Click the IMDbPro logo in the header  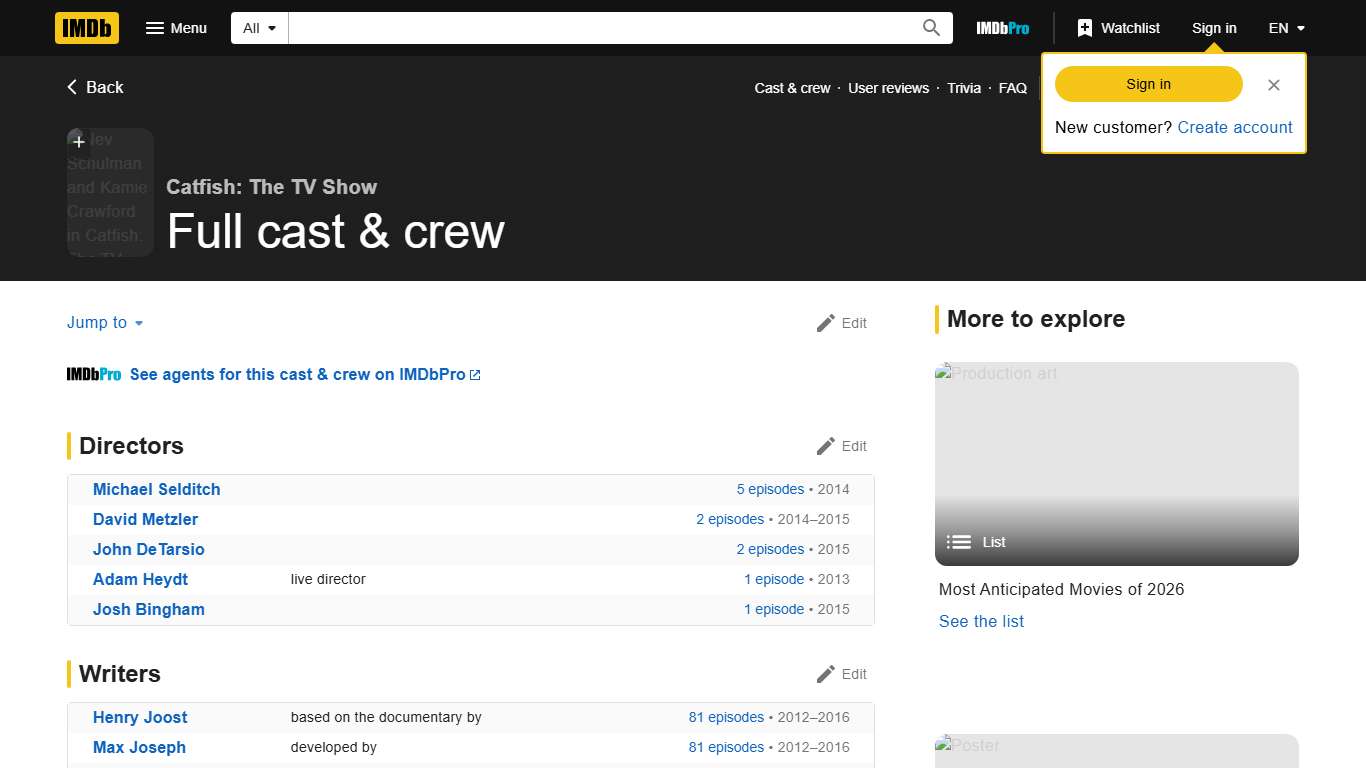1002,28
